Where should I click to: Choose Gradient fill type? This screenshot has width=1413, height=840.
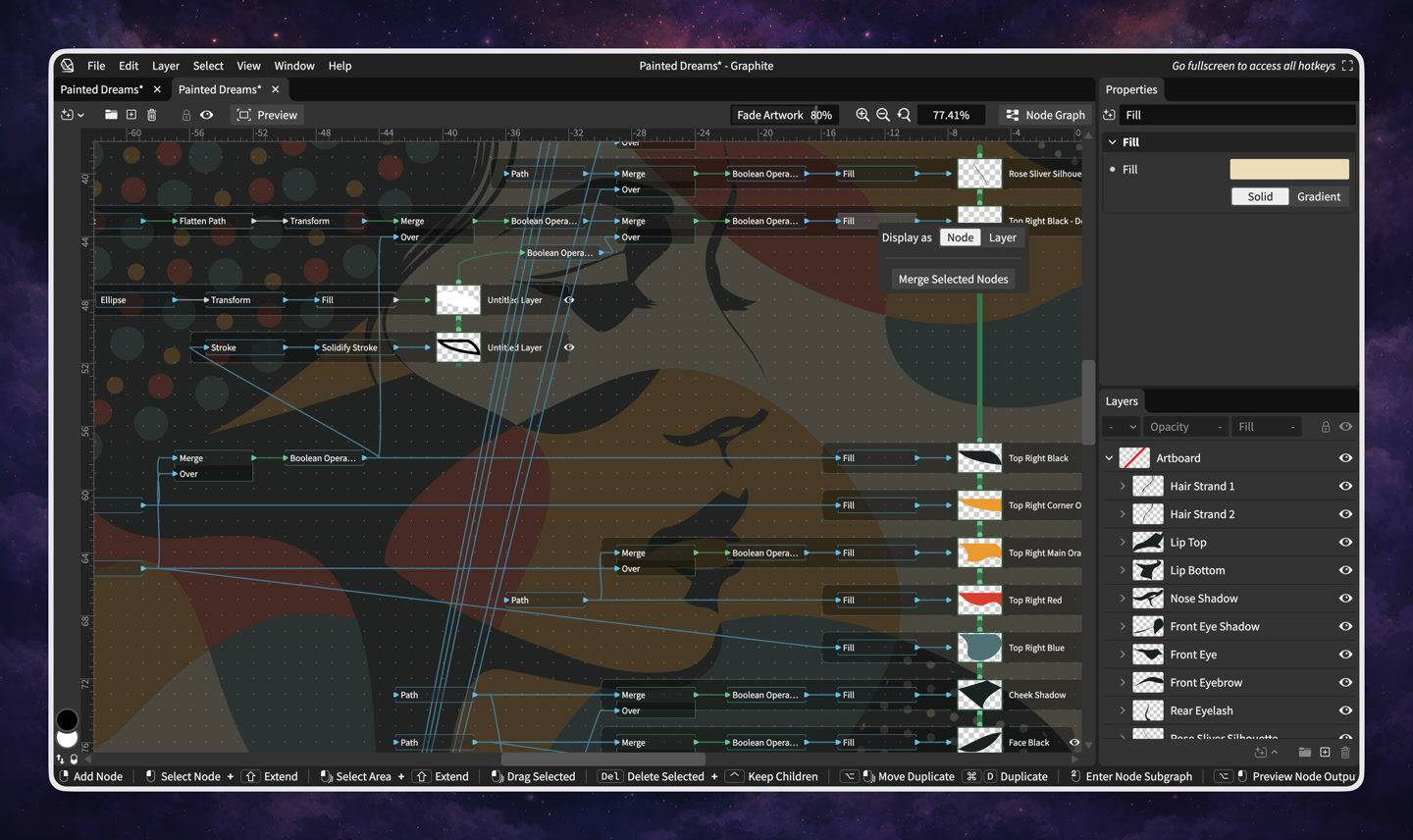click(1319, 196)
